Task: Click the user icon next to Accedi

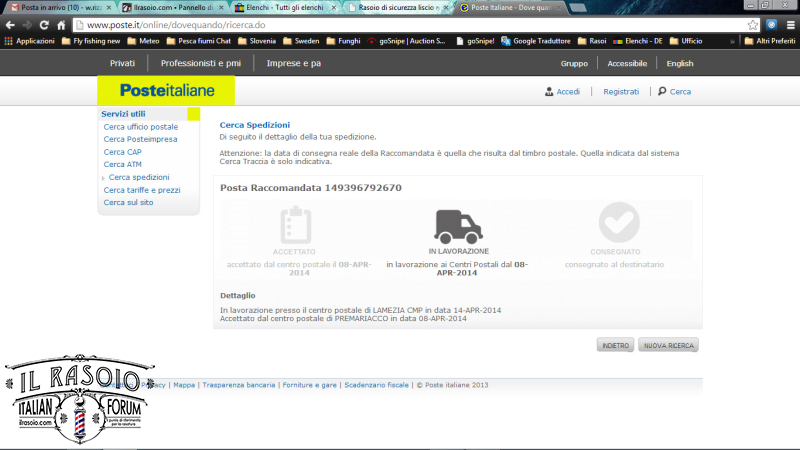Action: click(549, 92)
